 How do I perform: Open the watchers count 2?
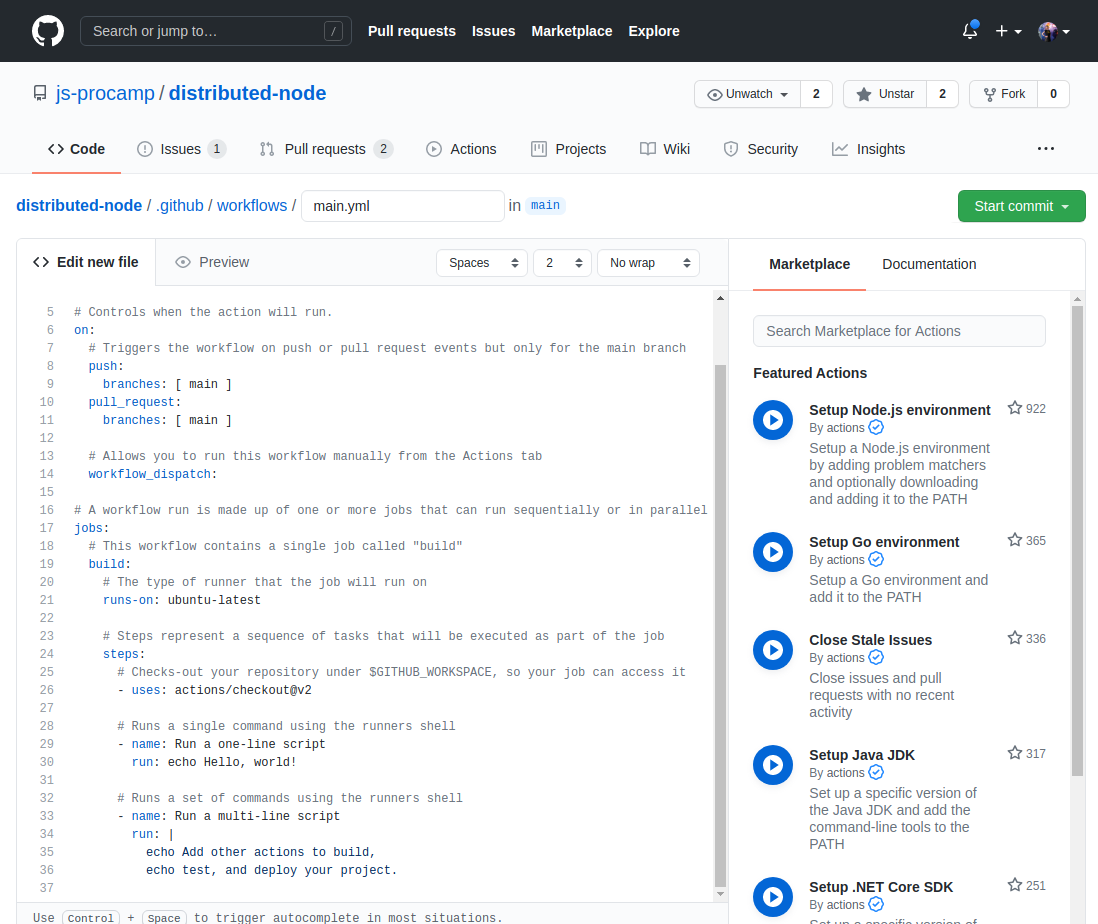(816, 94)
